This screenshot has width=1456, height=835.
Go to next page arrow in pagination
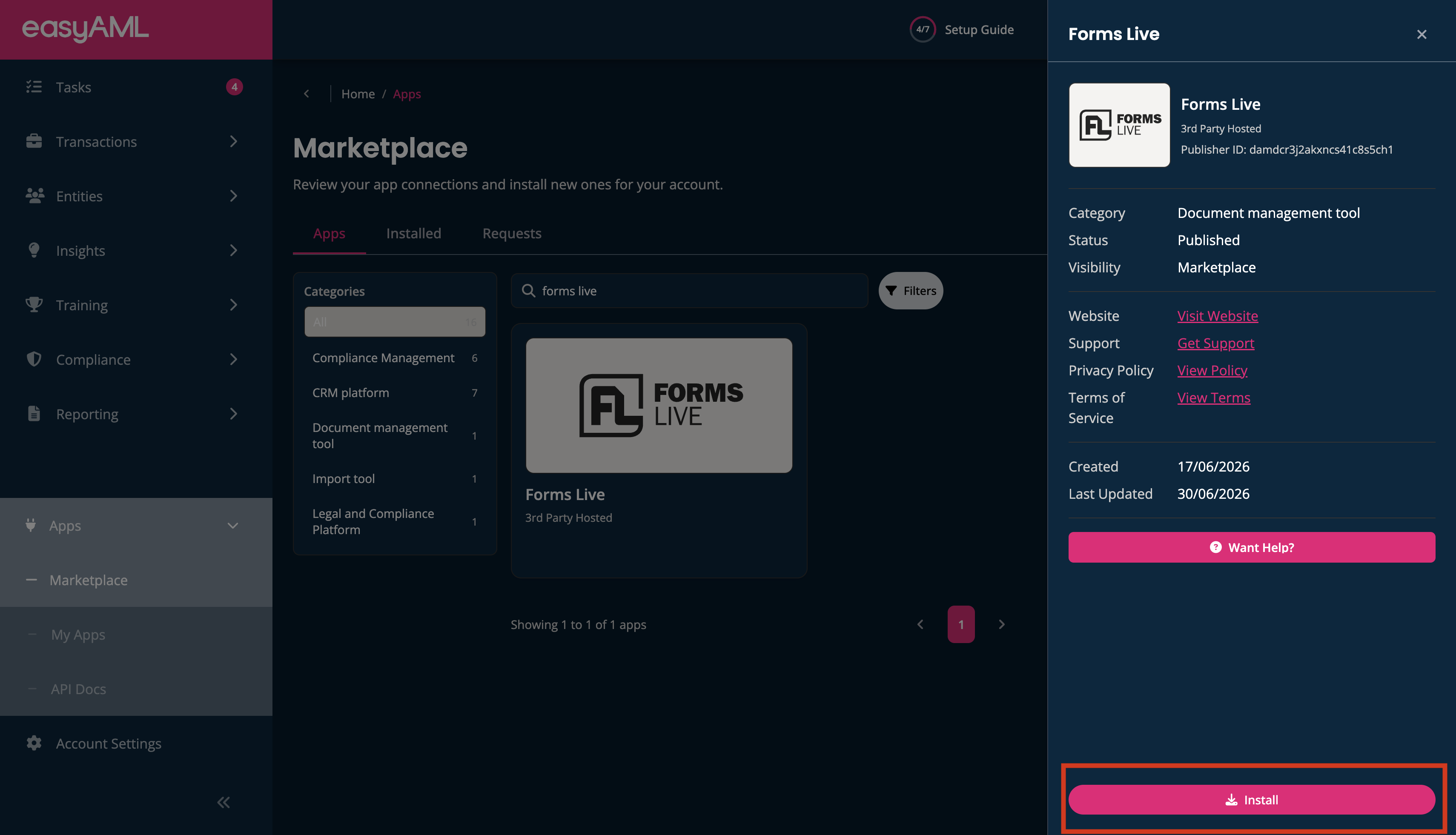point(1002,624)
